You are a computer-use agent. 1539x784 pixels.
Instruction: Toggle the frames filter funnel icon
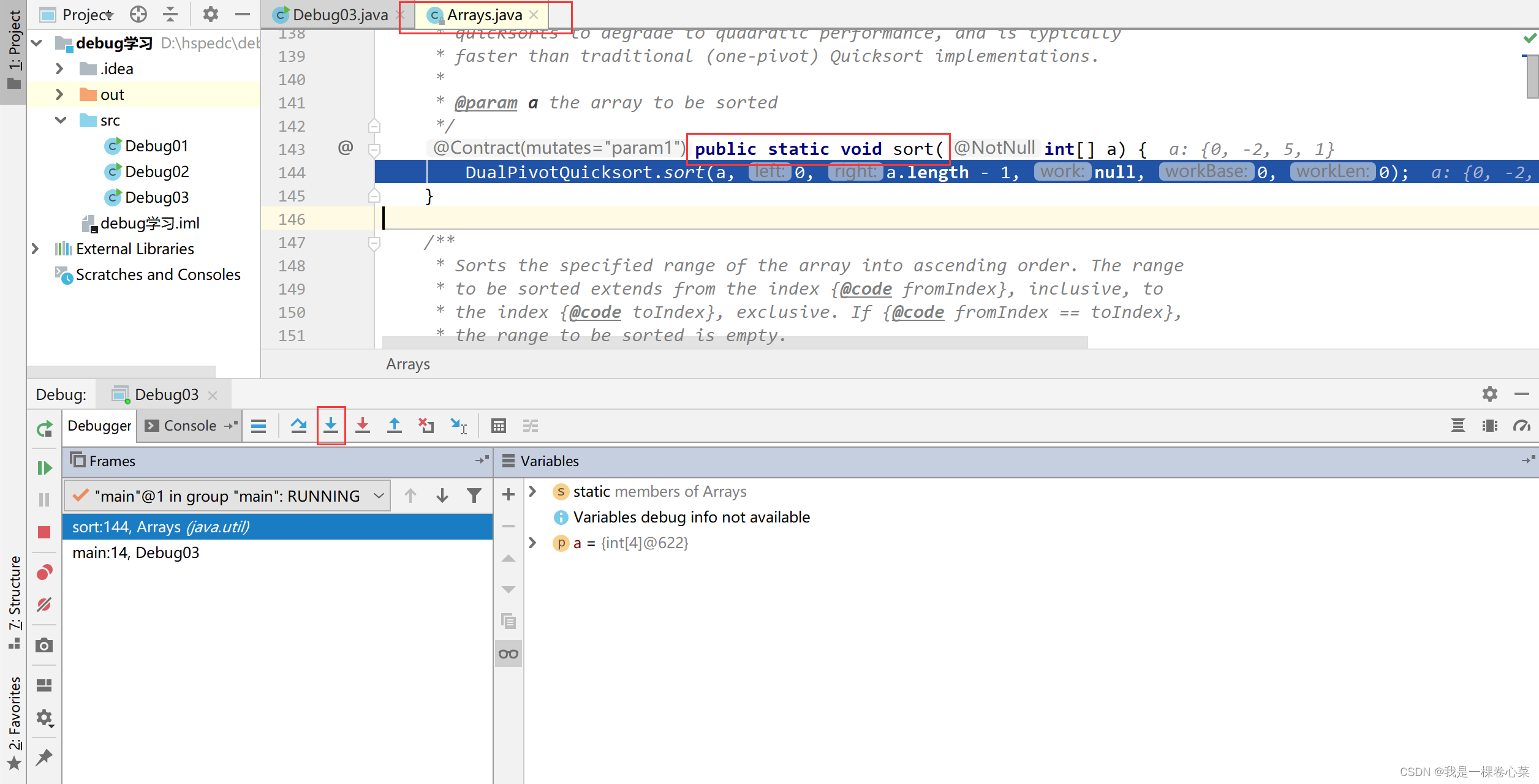474,496
